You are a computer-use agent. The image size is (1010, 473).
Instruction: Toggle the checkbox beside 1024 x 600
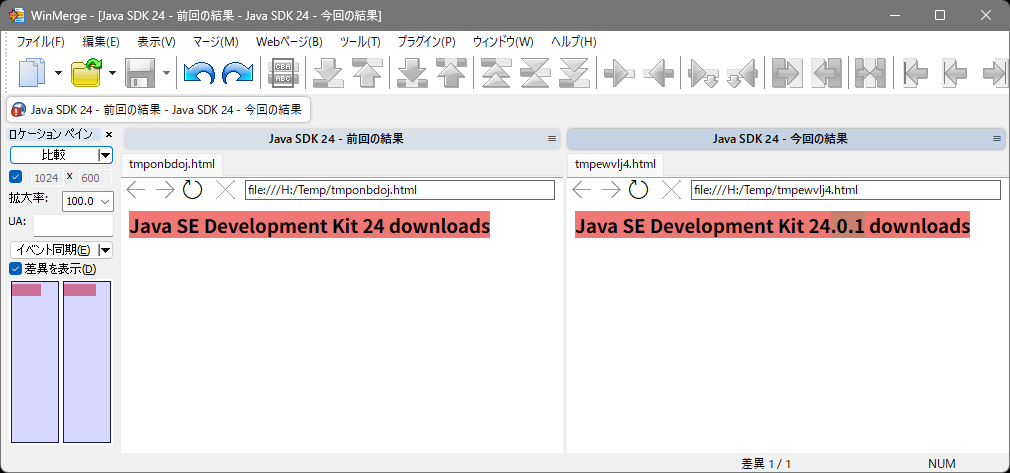tap(16, 177)
